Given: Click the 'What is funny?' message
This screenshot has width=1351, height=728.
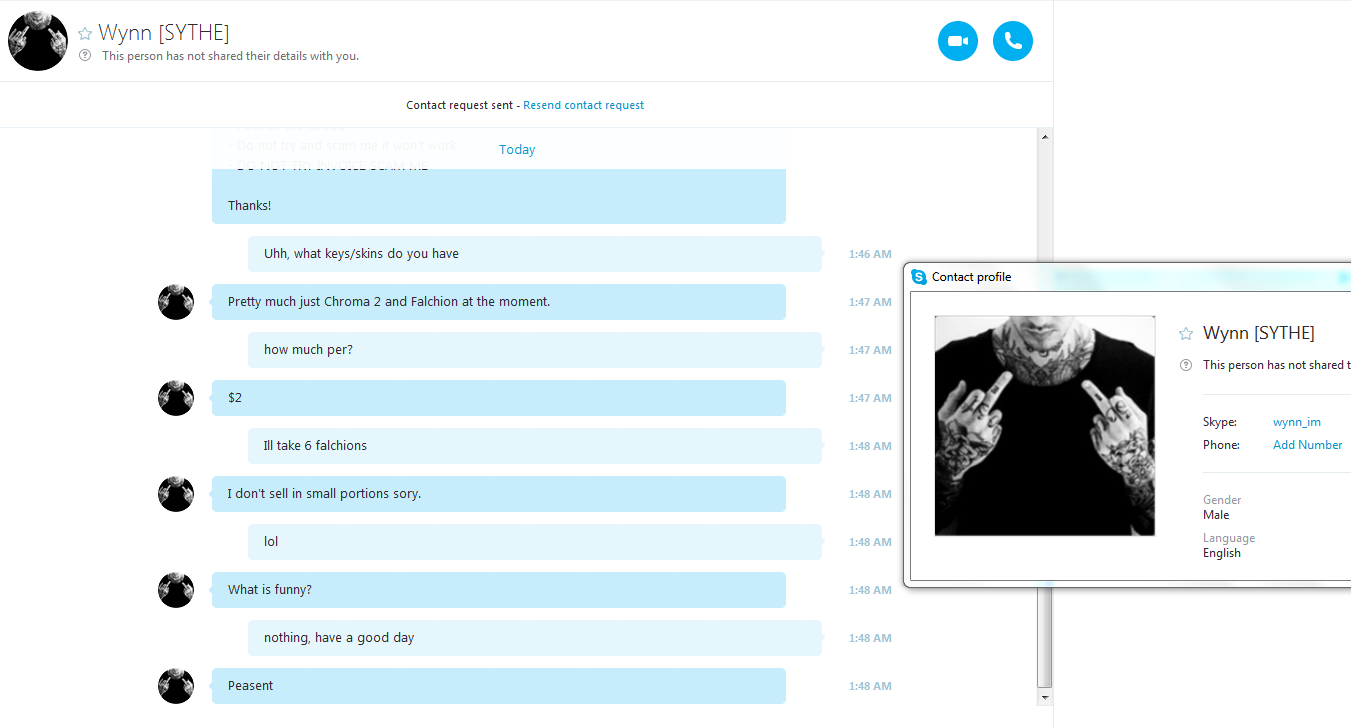Looking at the screenshot, I should point(499,590).
